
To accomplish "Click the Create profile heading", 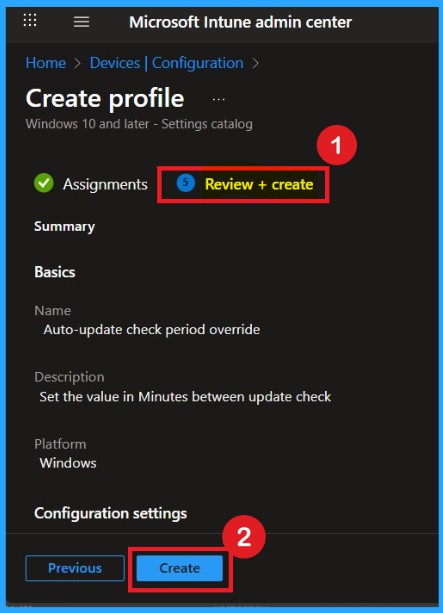I will (x=105, y=98).
